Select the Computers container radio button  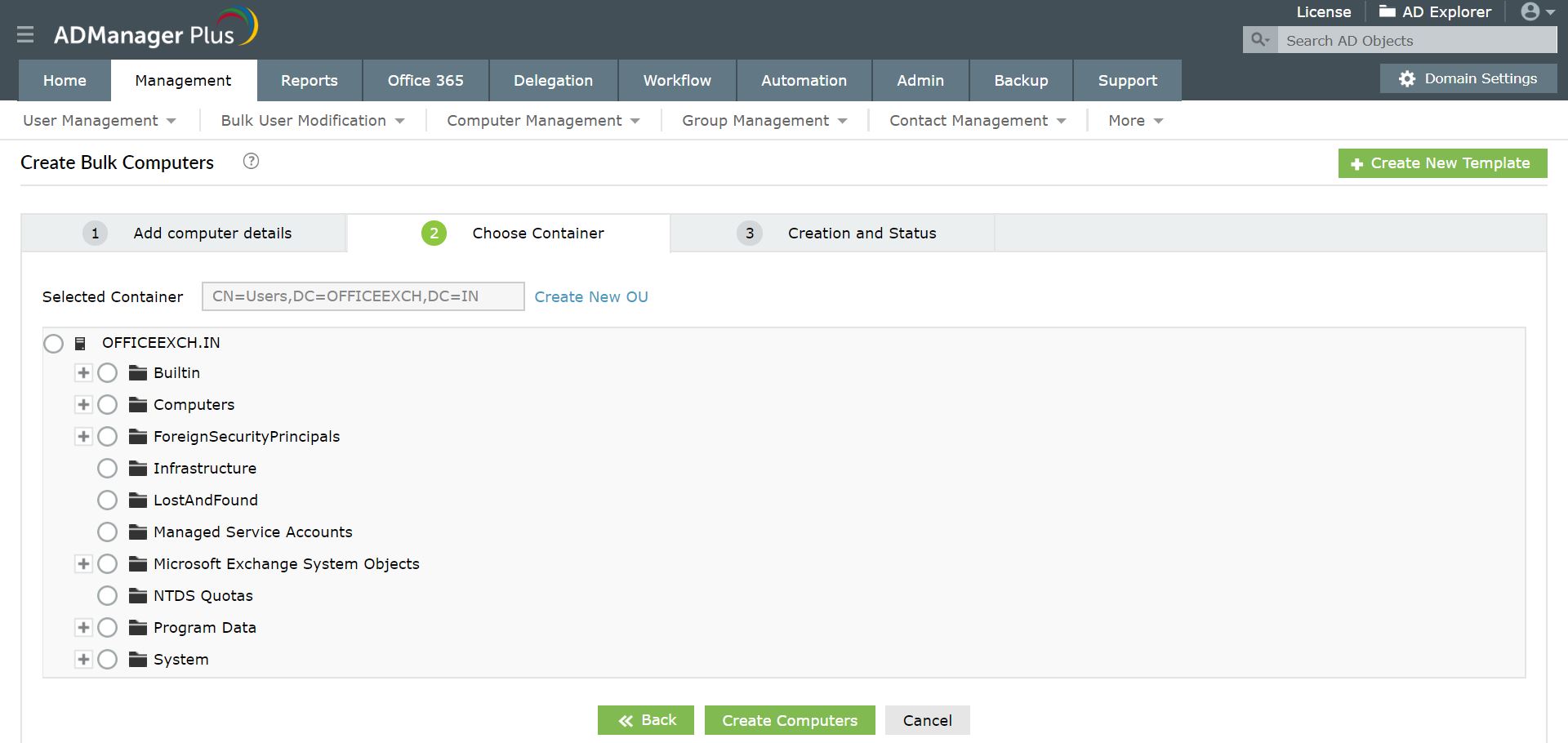pos(107,404)
